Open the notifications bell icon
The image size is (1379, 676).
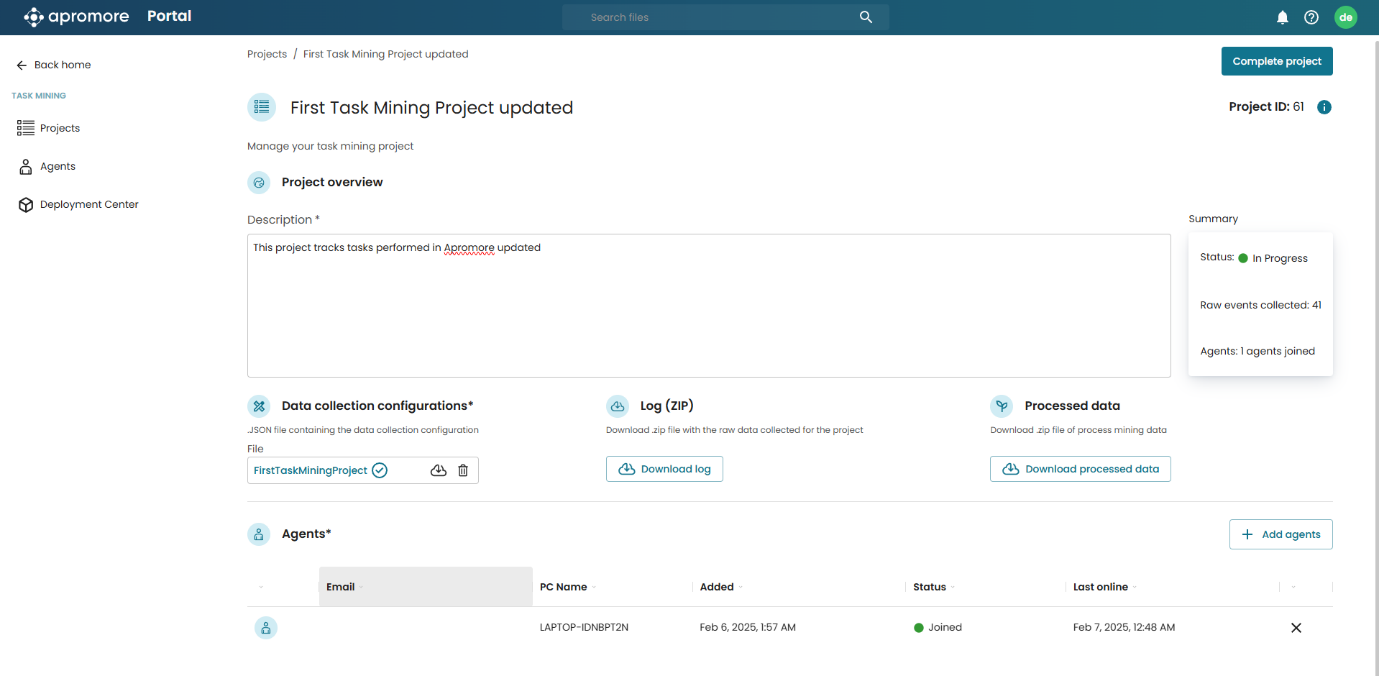[1282, 17]
